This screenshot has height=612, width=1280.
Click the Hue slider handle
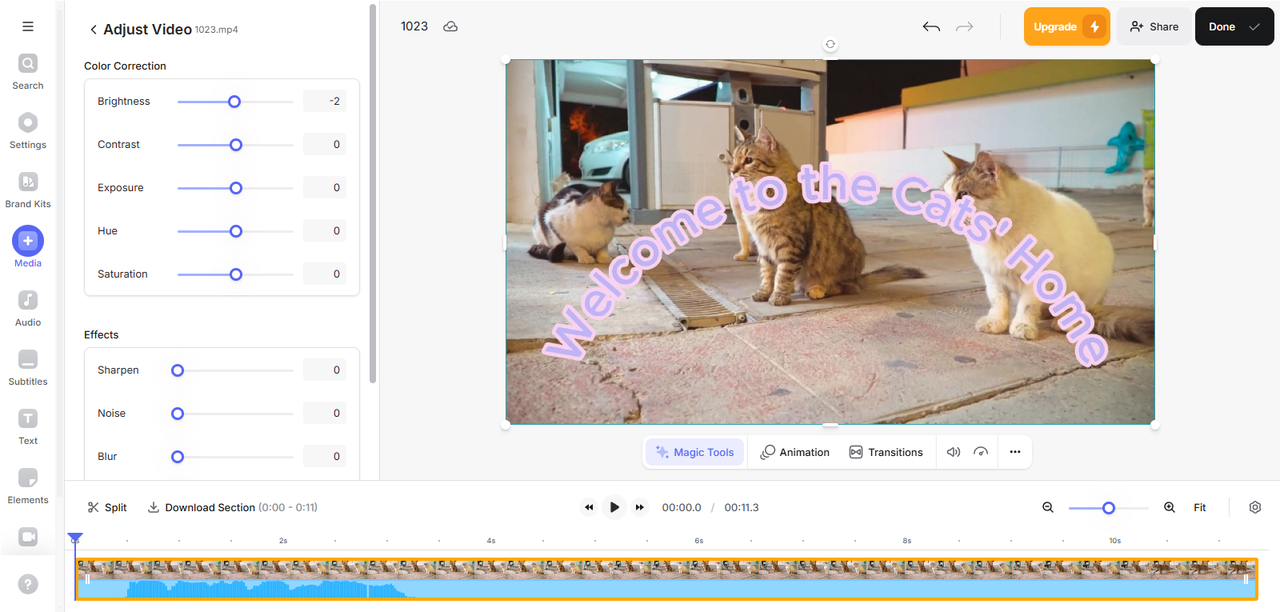click(236, 230)
